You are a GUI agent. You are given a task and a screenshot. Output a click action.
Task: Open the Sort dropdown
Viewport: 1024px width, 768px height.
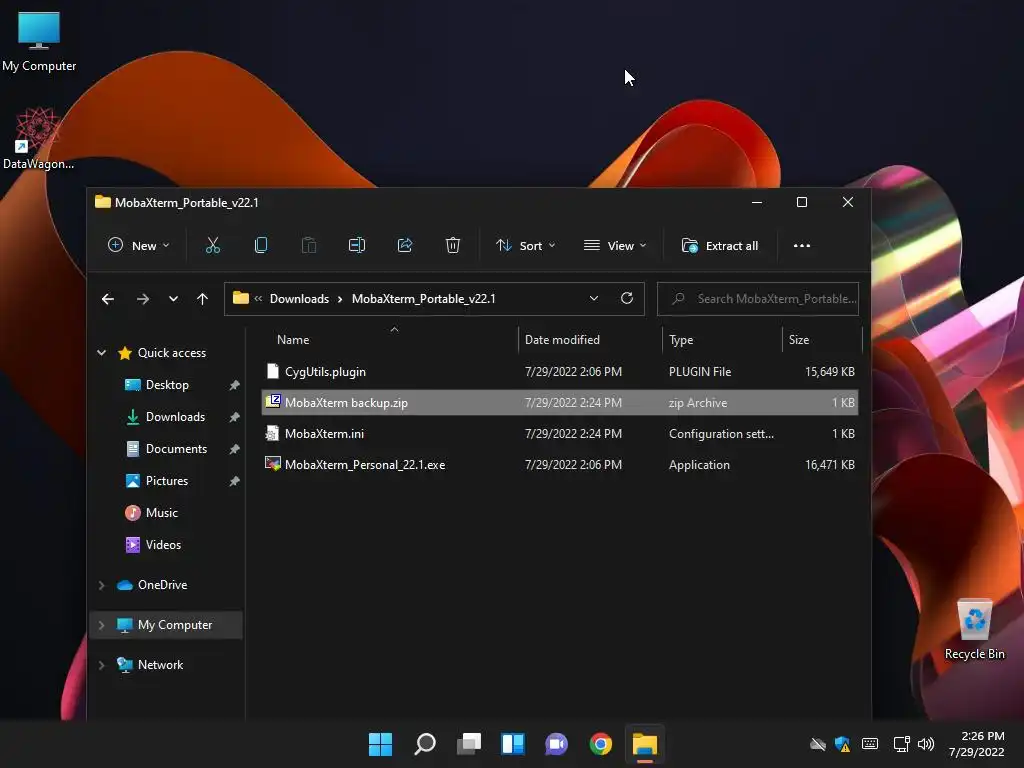pyautogui.click(x=526, y=246)
